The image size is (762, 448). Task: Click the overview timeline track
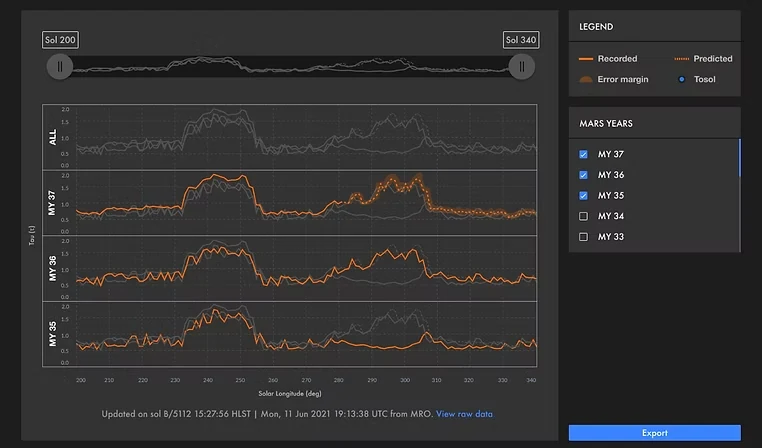tap(291, 67)
